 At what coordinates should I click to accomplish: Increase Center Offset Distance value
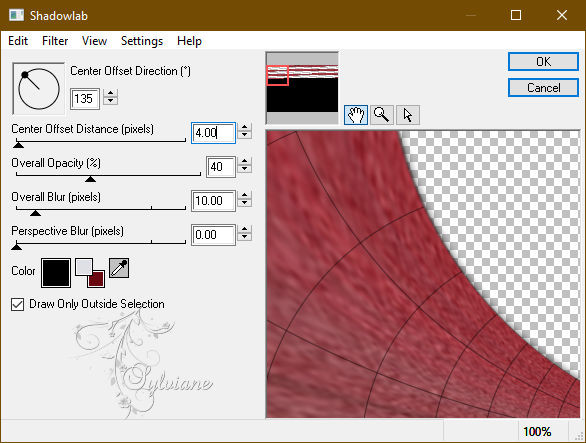pos(244,127)
